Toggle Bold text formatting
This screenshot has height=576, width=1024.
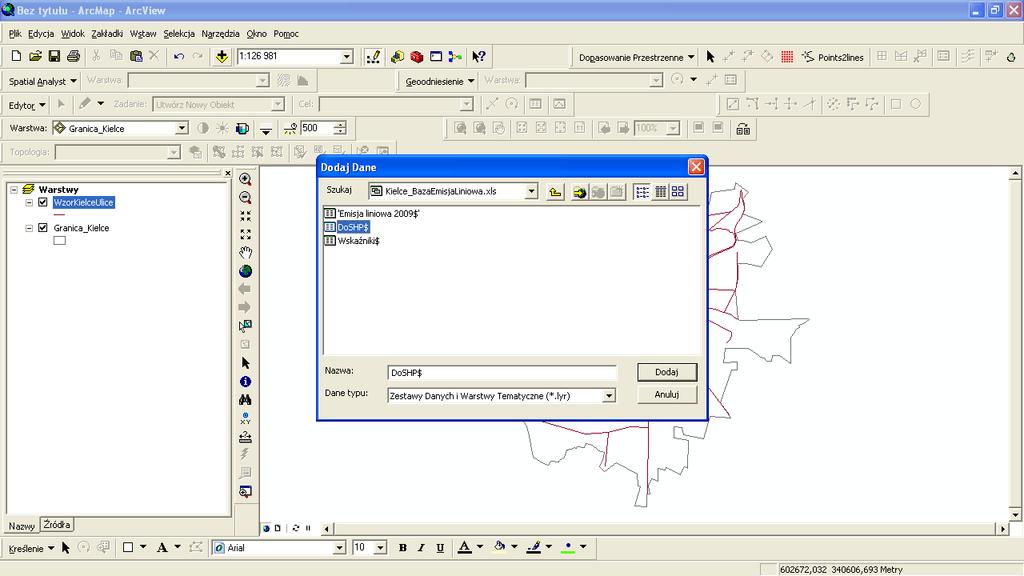(x=403, y=548)
